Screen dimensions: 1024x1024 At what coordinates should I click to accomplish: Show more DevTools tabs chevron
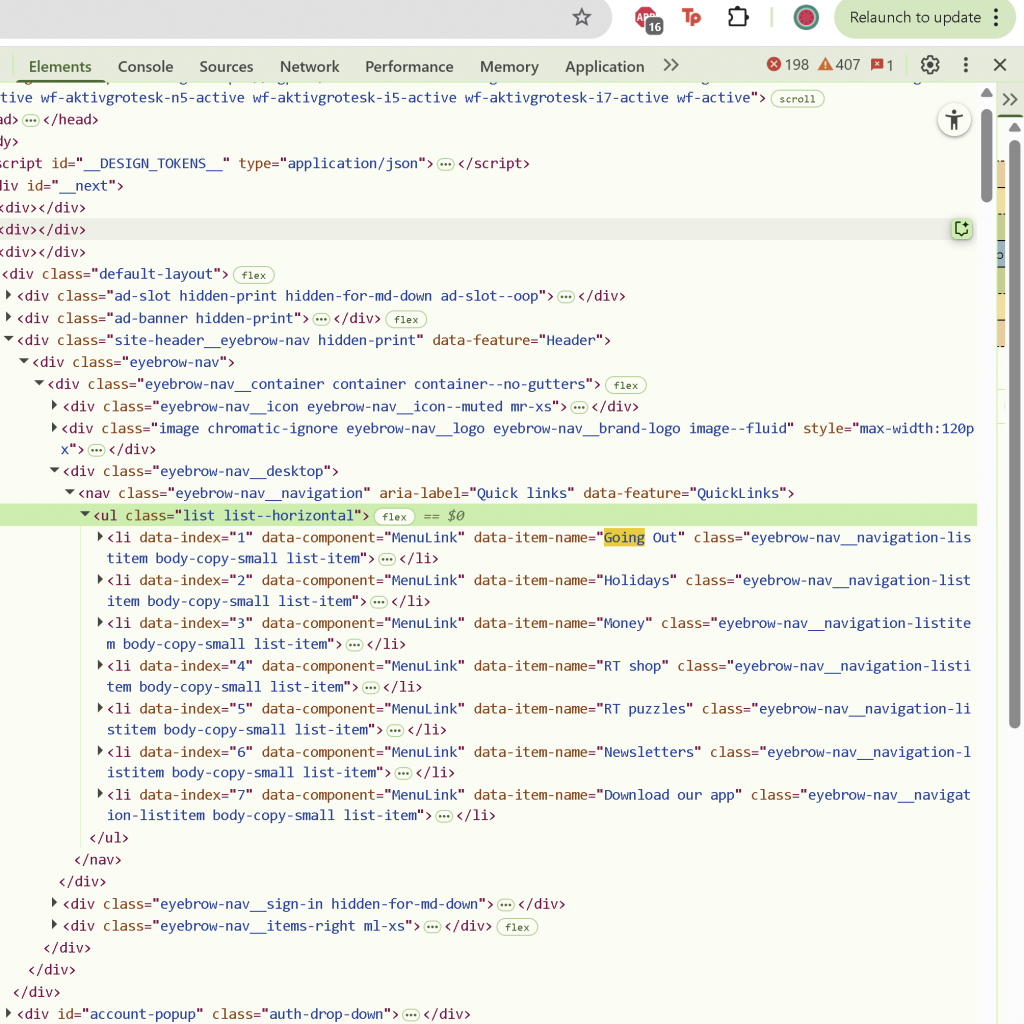pyautogui.click(x=671, y=65)
